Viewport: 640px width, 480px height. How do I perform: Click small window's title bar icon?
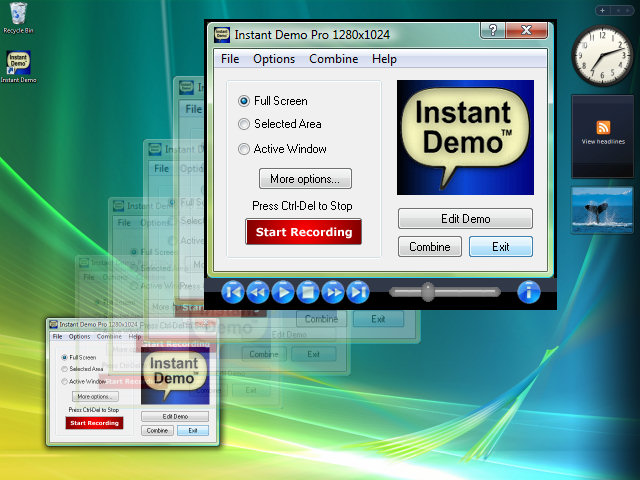click(x=53, y=324)
